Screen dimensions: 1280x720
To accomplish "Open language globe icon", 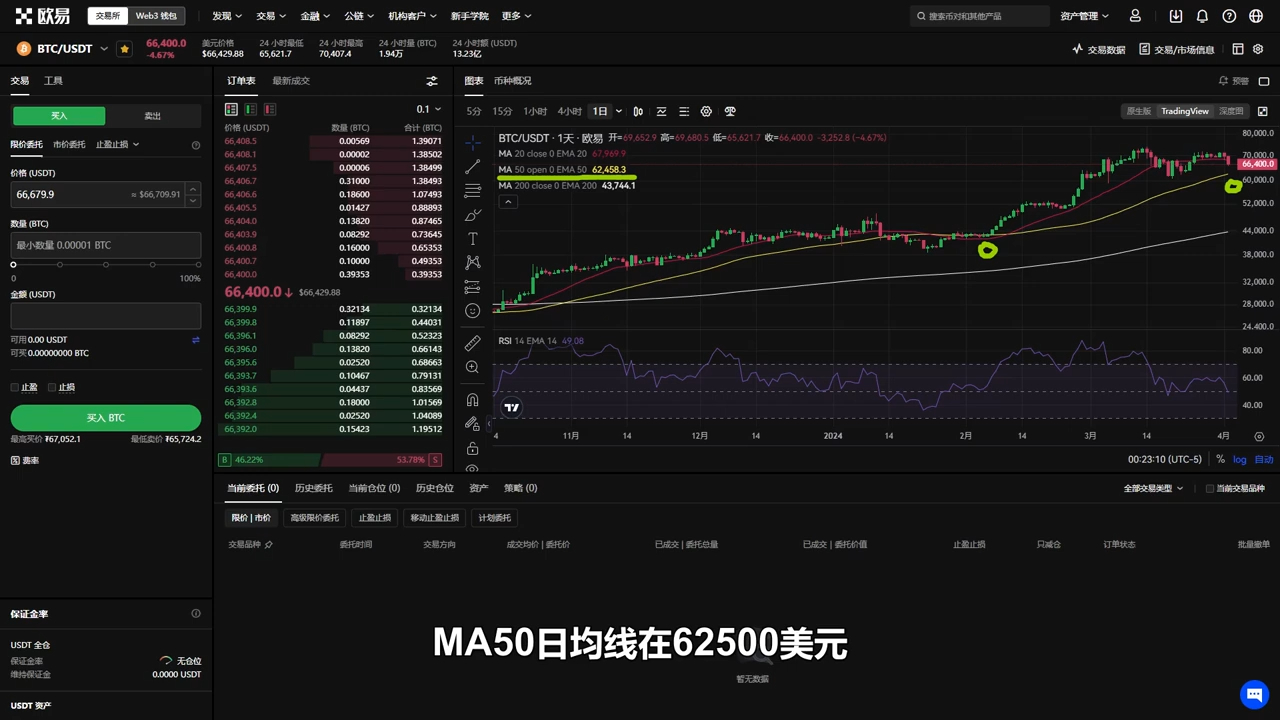I will pos(1256,16).
